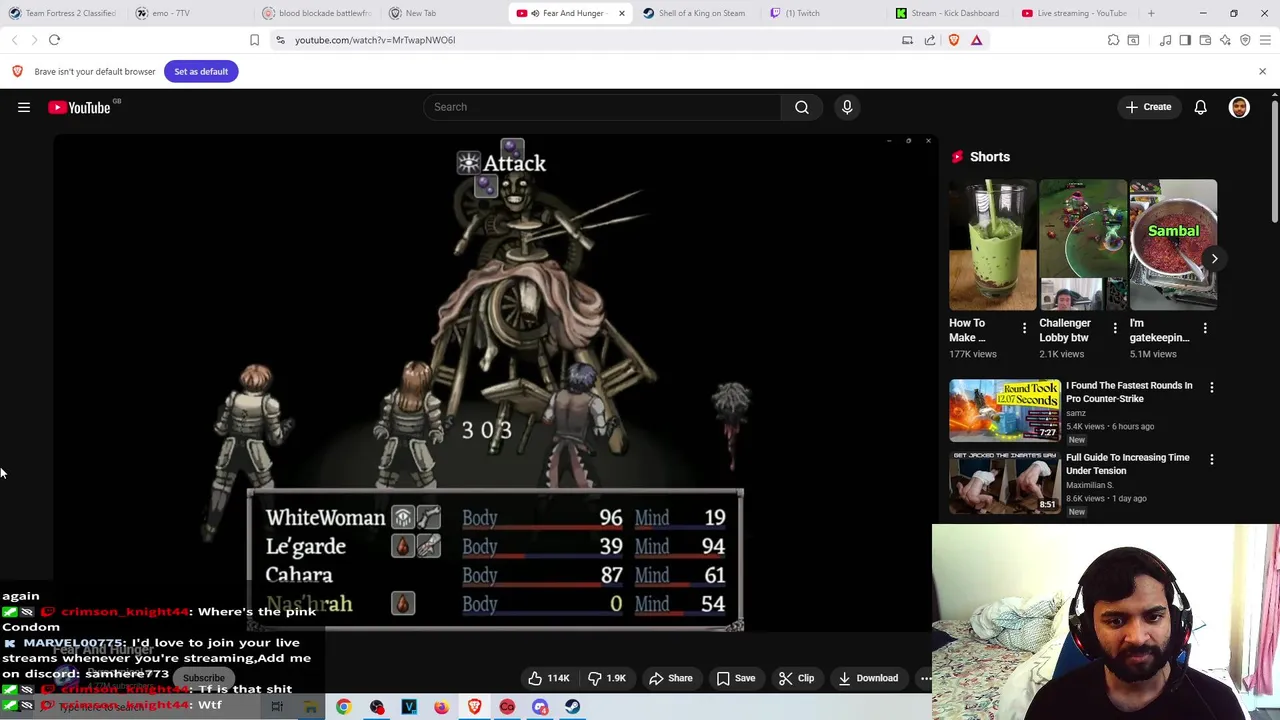The height and width of the screenshot is (720, 1280).
Task: Switch to blood blockade battlefront tab
Action: 316,13
